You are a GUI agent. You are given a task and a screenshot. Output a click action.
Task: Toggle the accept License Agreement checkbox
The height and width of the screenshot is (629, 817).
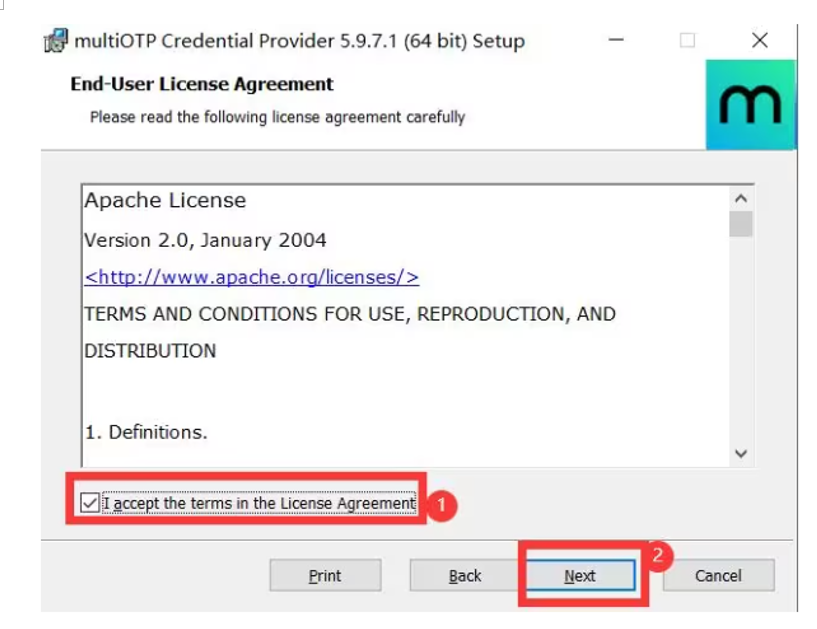91,503
